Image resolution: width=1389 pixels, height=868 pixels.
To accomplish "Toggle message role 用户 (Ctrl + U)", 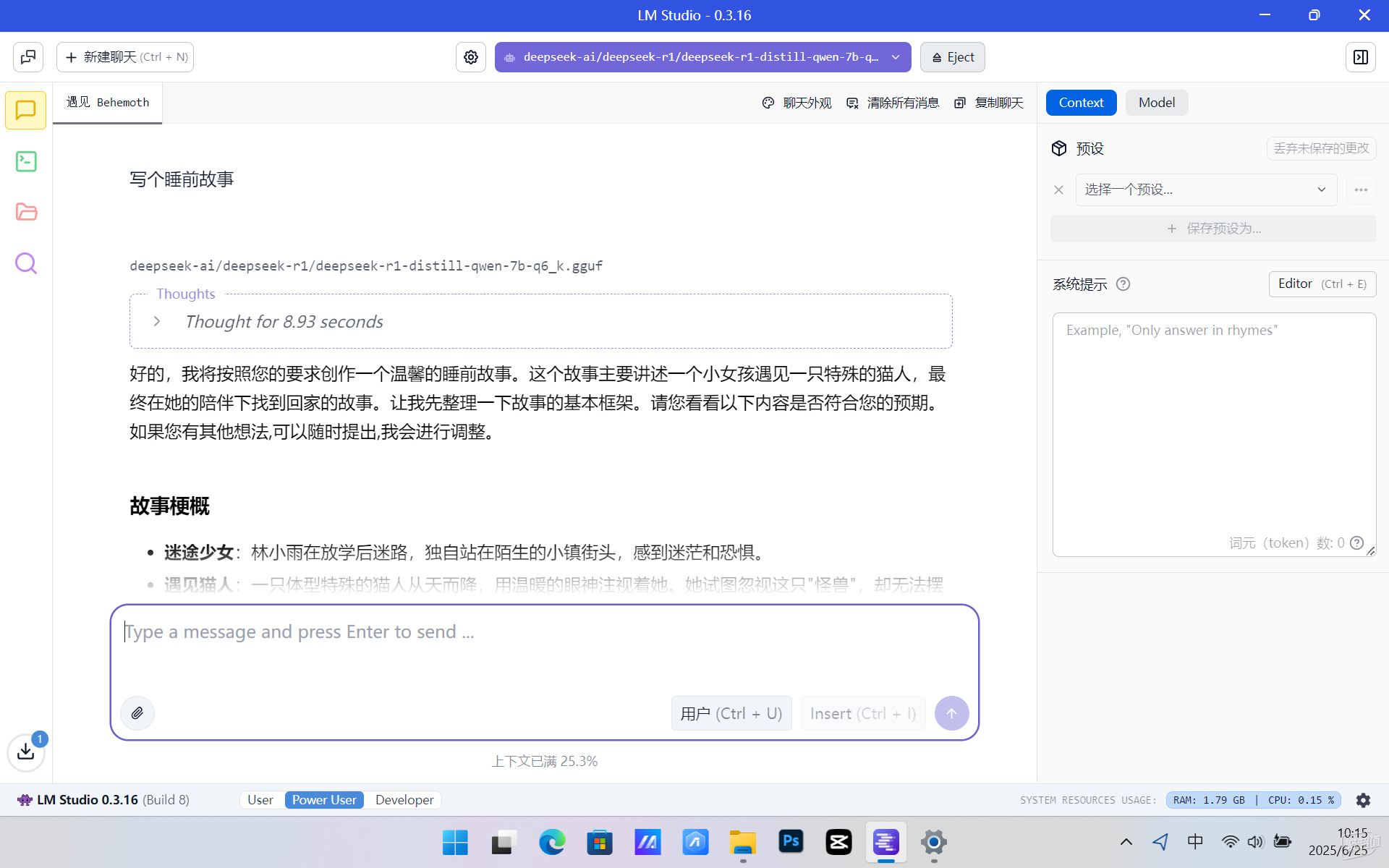I will coord(731,713).
